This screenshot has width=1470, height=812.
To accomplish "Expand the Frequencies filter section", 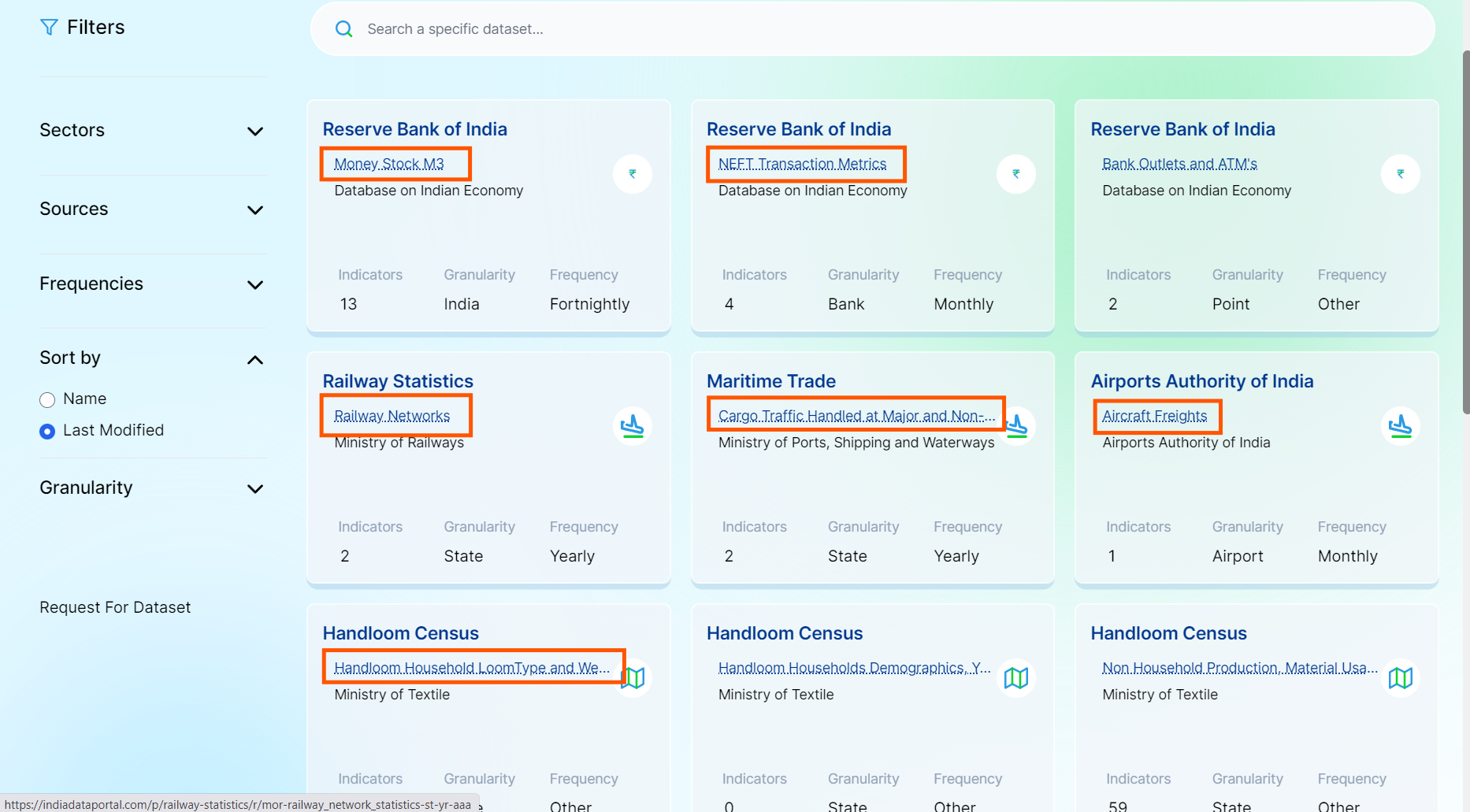I will pyautogui.click(x=254, y=285).
